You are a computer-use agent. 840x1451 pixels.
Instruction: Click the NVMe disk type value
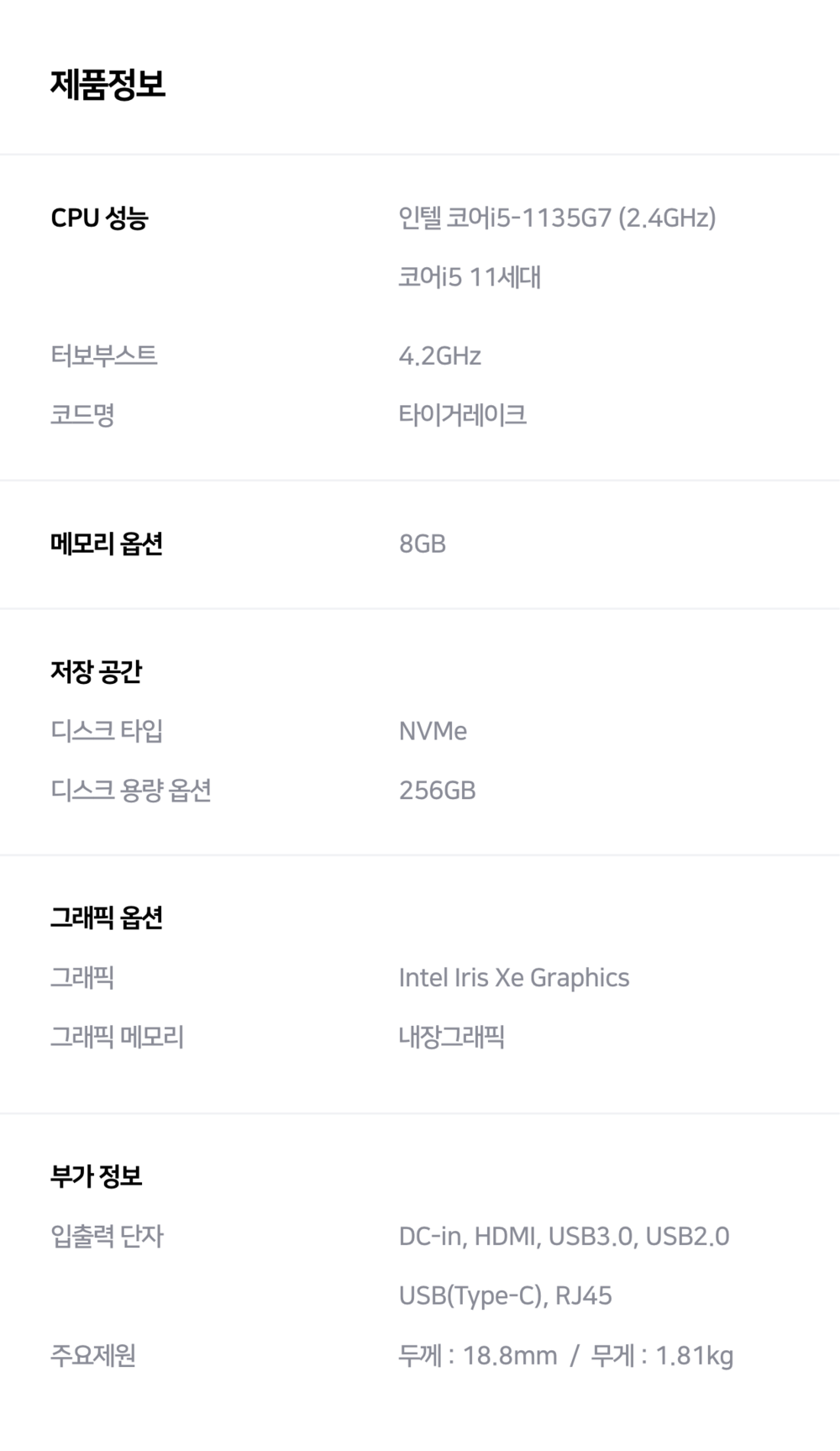tap(433, 731)
